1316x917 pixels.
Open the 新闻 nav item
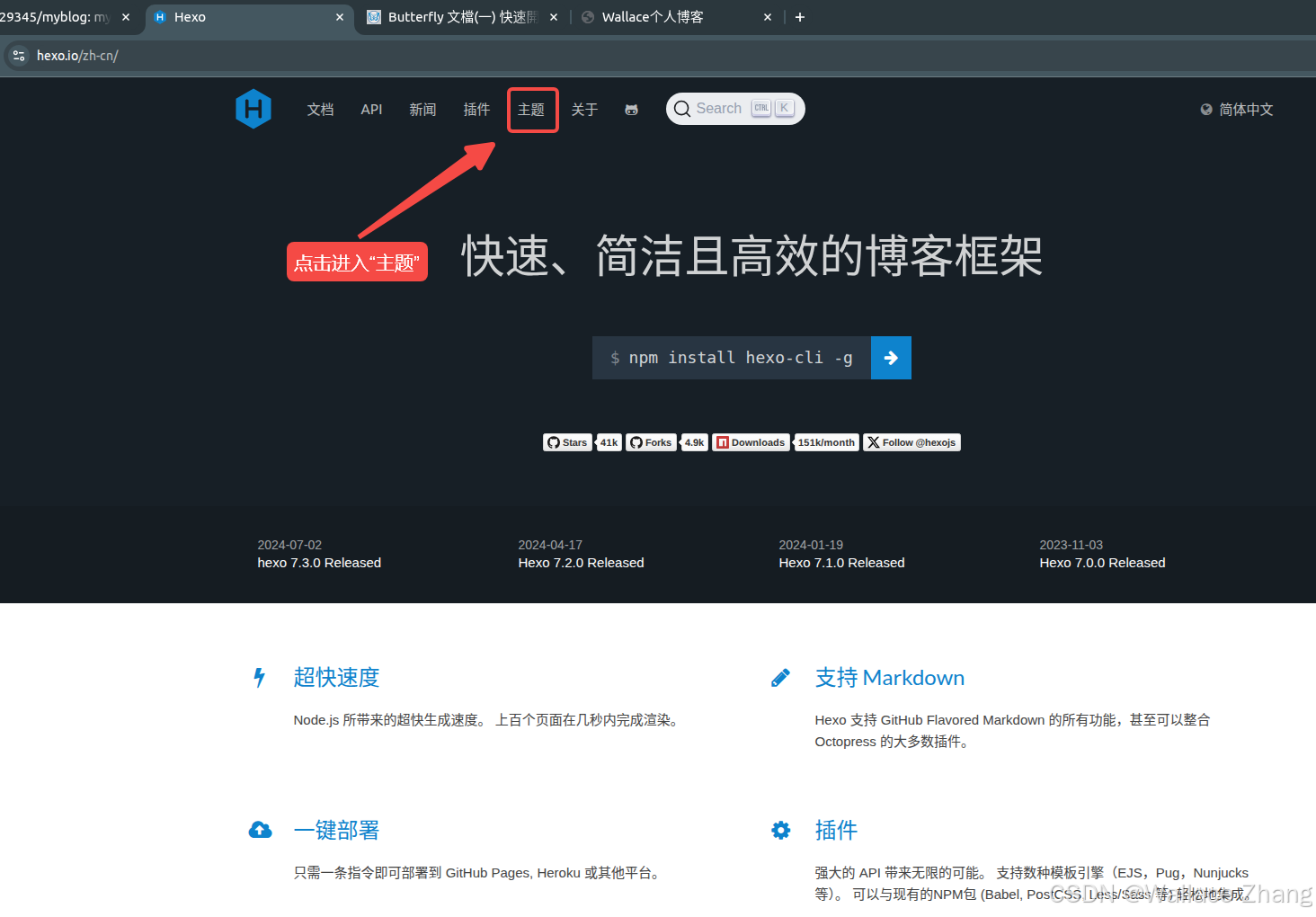coord(422,110)
